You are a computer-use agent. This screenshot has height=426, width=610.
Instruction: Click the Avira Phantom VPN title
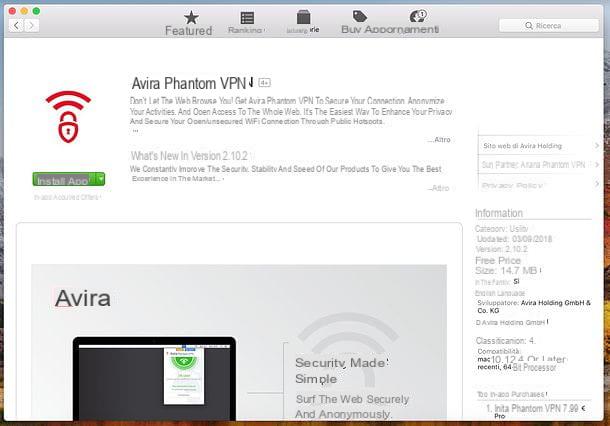189,83
